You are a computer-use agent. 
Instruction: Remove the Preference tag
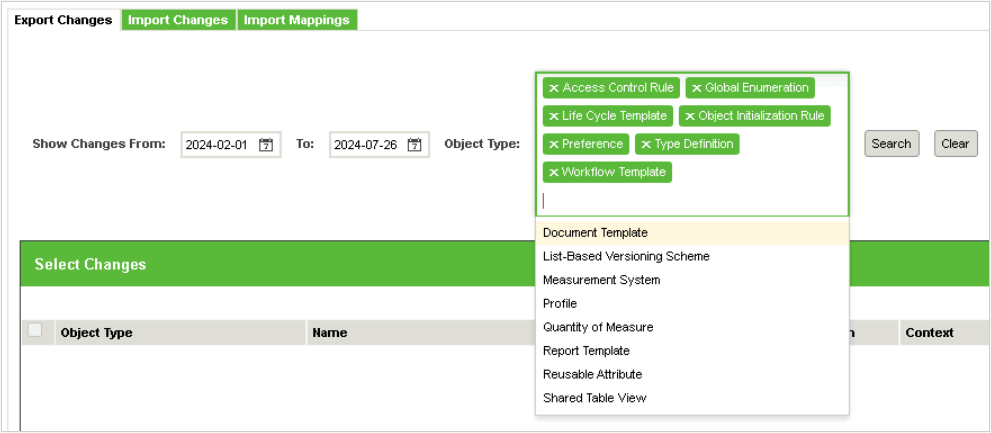click(x=554, y=145)
